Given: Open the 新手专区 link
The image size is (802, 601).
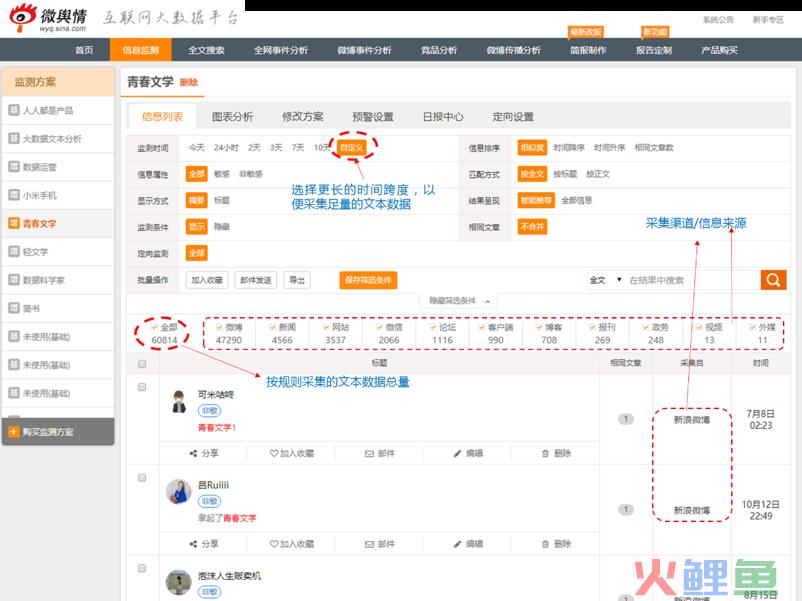Looking at the screenshot, I should [768, 19].
